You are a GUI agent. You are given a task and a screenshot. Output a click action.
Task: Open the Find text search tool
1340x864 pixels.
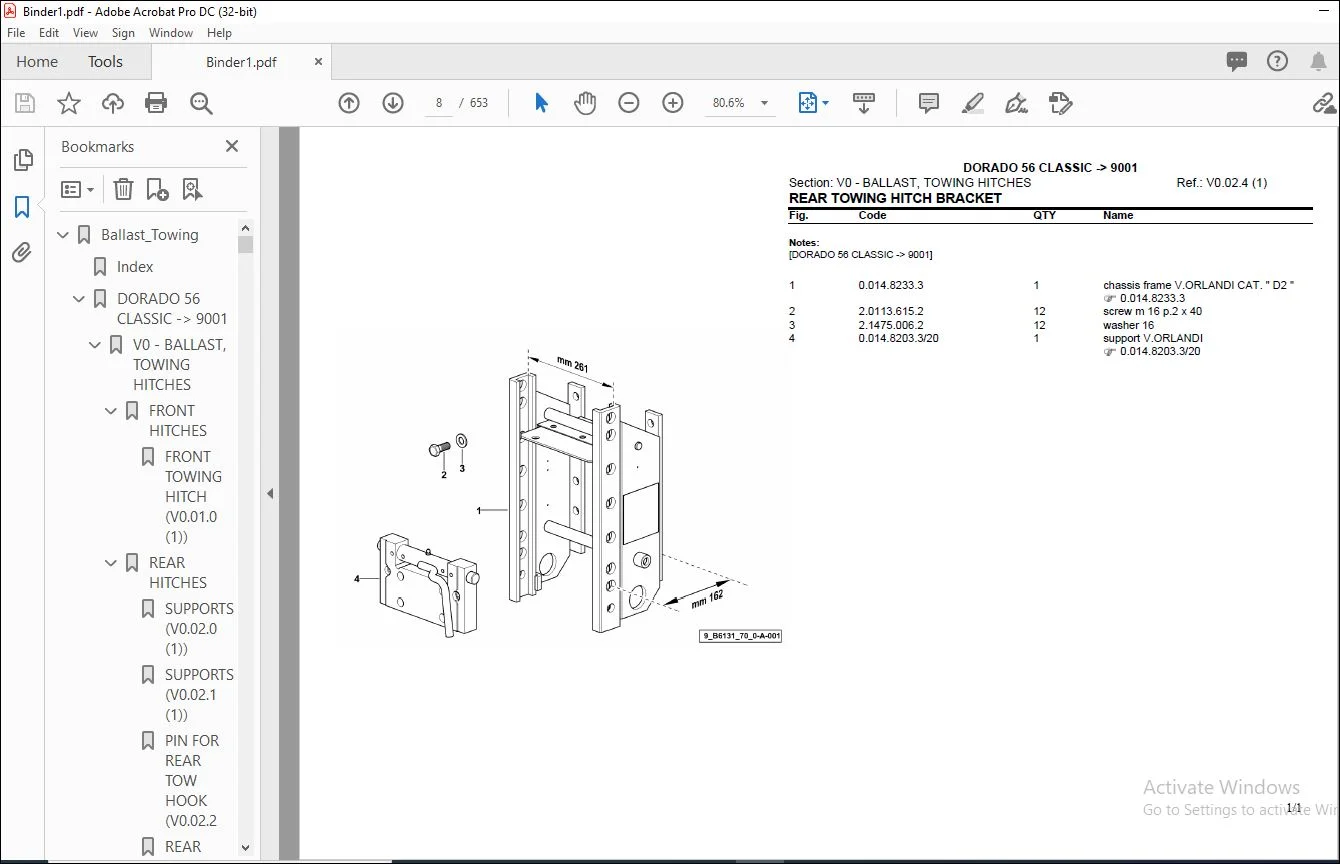(201, 103)
